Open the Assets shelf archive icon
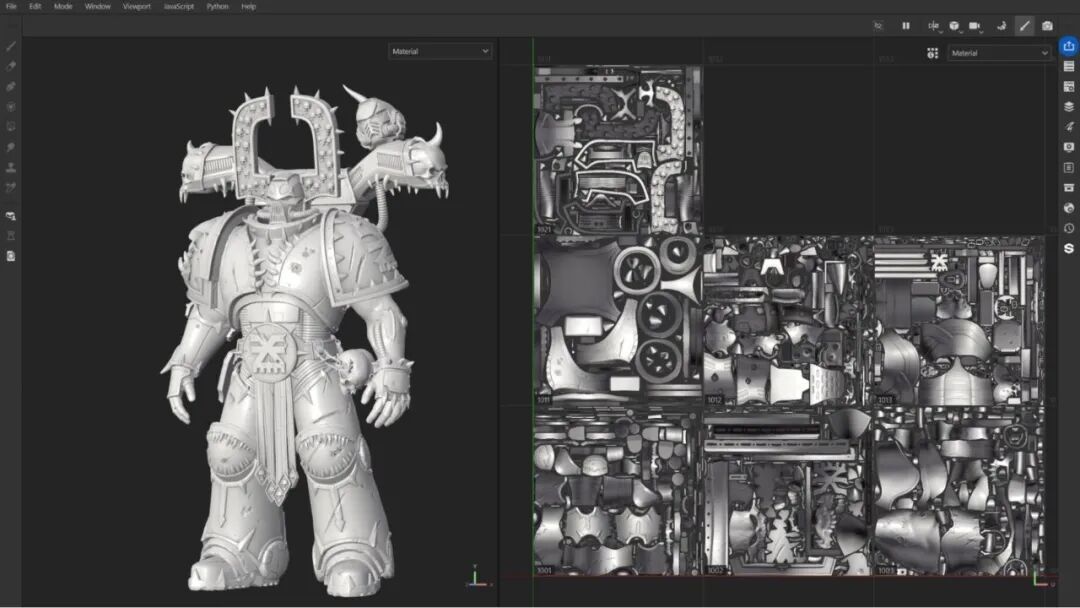Image resolution: width=1080 pixels, height=608 pixels. point(1068,187)
